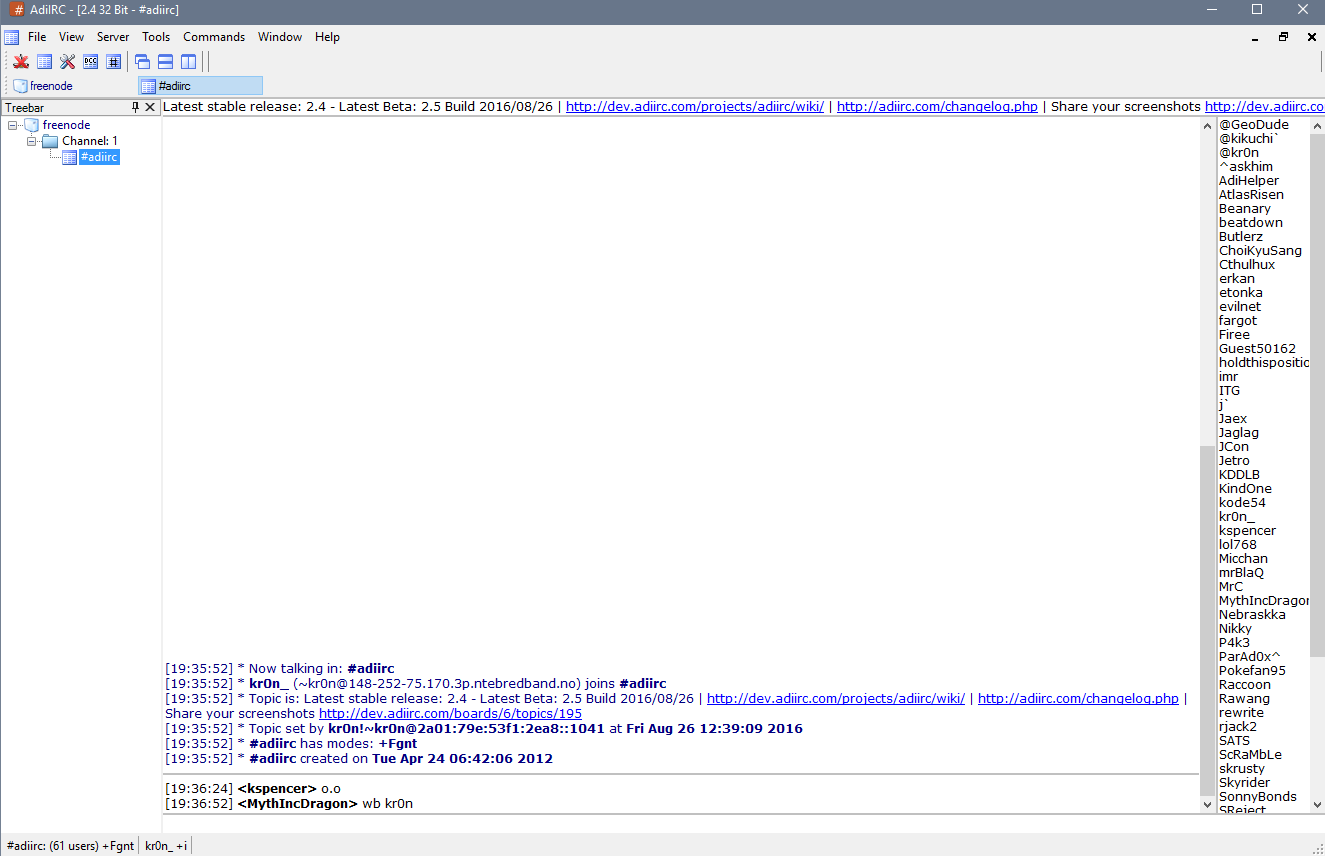Image resolution: width=1325 pixels, height=856 pixels.
Task: Click the Tile horizontally toolbar icon
Action: pyautogui.click(x=165, y=62)
